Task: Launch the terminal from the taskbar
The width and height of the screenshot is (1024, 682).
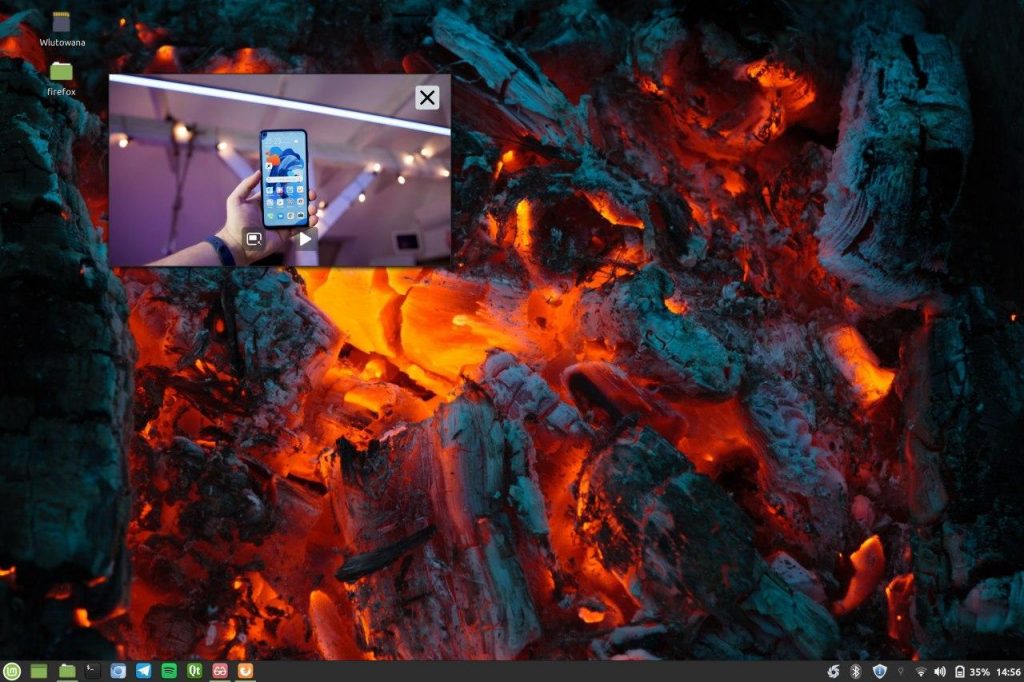Action: pyautogui.click(x=90, y=671)
